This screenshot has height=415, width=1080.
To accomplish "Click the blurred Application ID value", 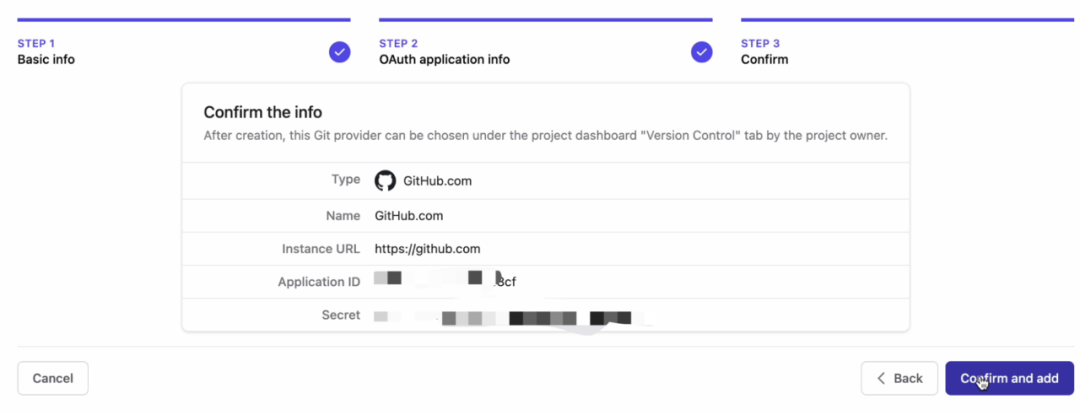I will pyautogui.click(x=445, y=281).
